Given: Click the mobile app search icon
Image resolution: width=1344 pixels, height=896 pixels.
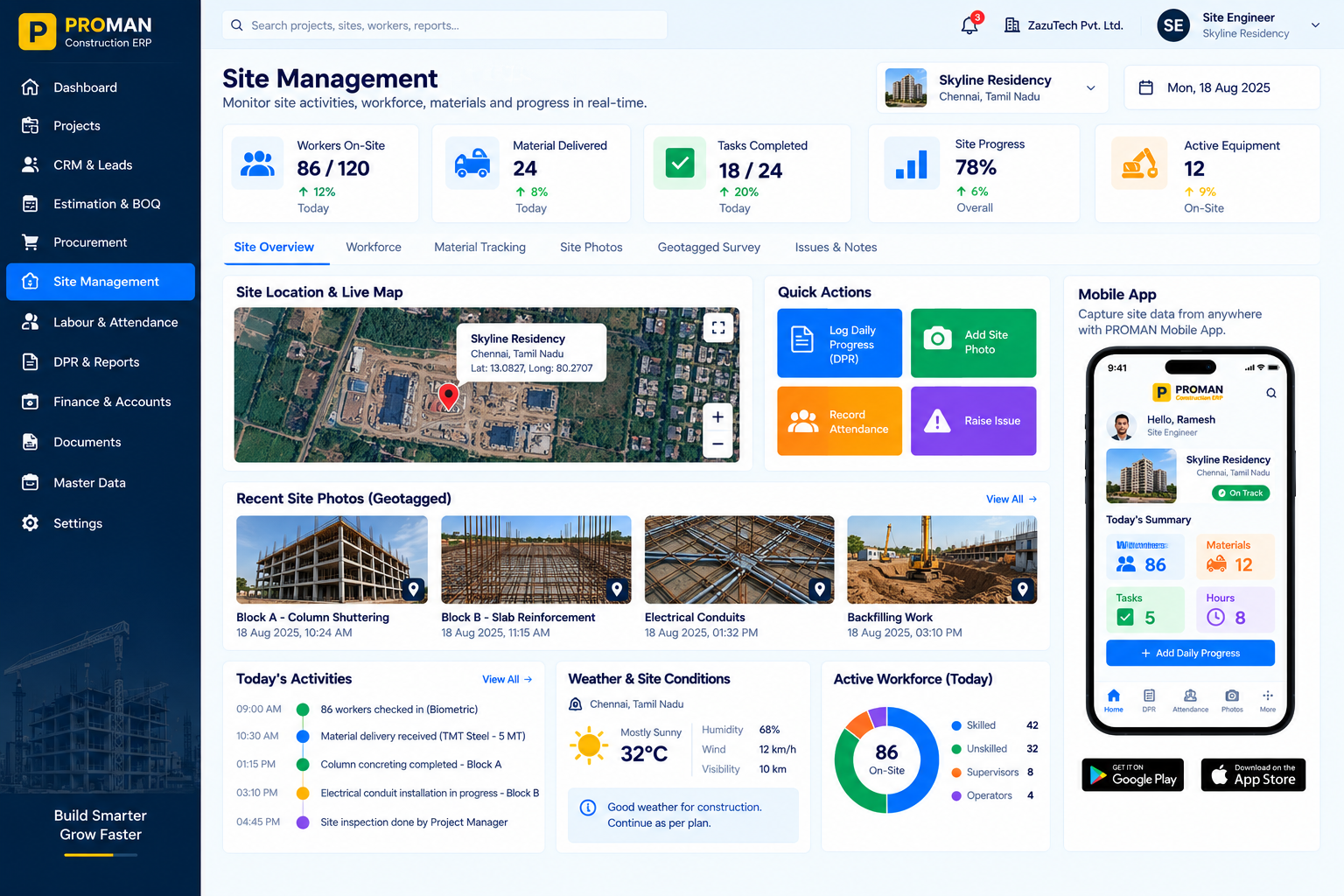Looking at the screenshot, I should click(x=1270, y=394).
